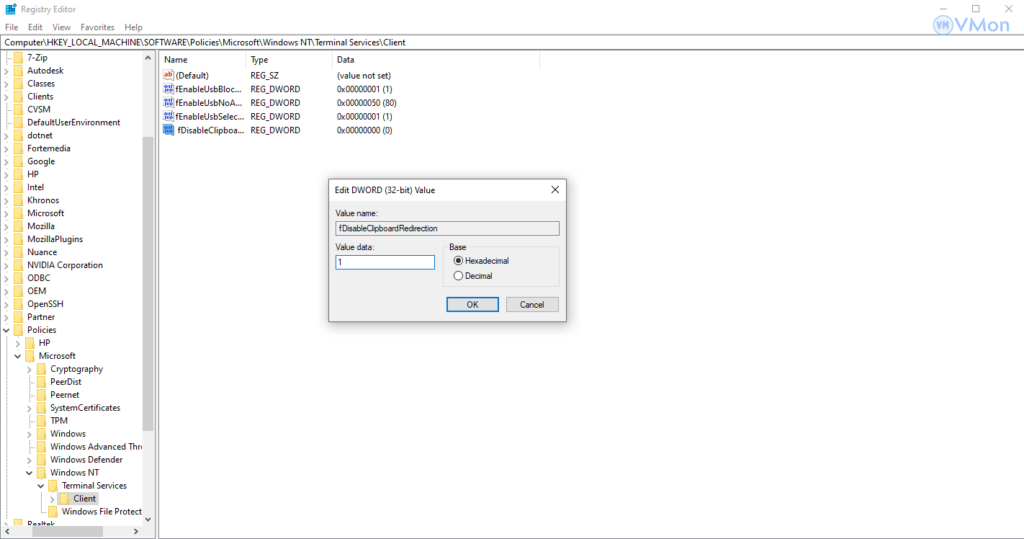Select the NVIDIA Corporation folder icon
The width and height of the screenshot is (1024, 539).
coord(17,265)
